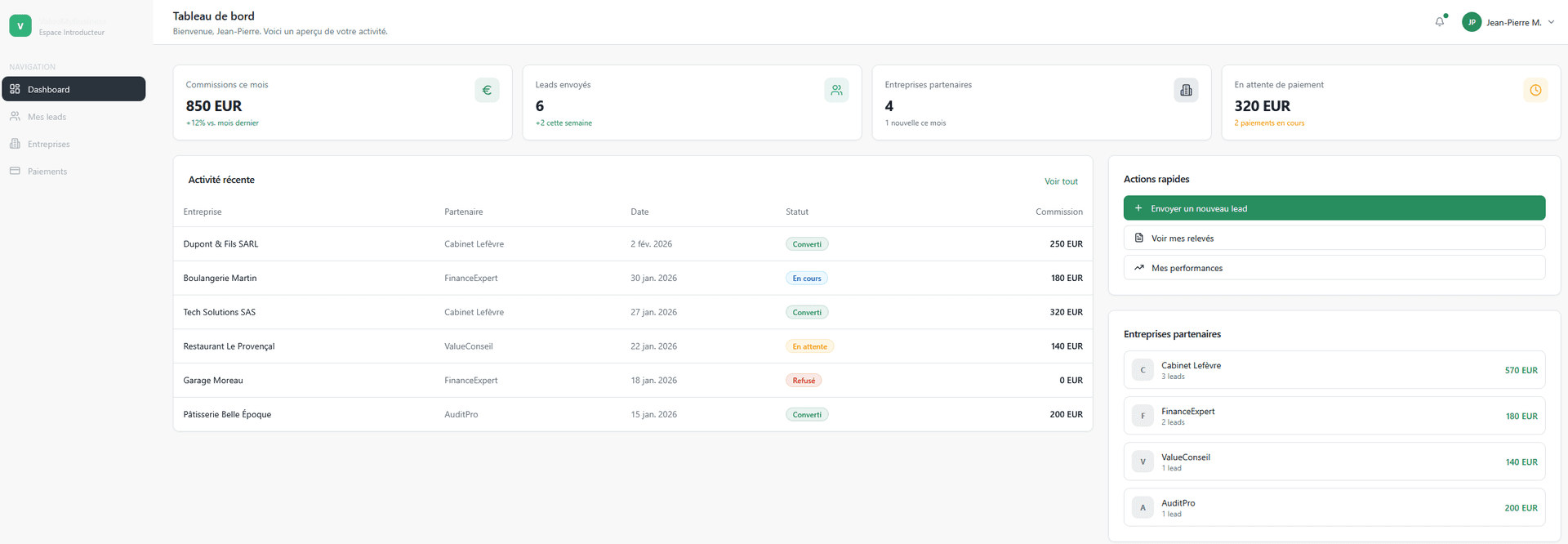Click the F avatar of FinanceExpert

tap(1143, 416)
